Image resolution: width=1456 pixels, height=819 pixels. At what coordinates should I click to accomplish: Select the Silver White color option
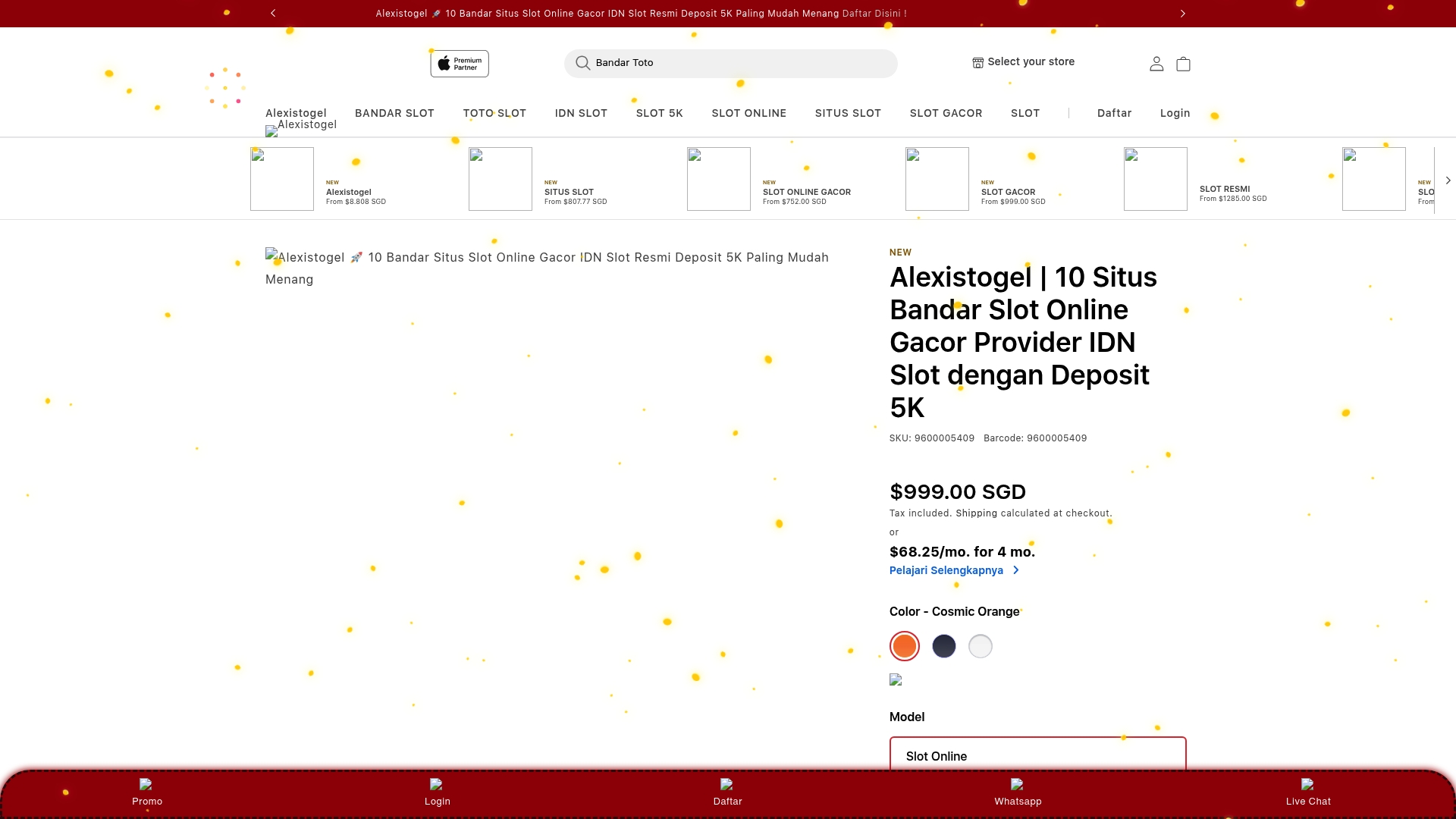click(x=981, y=646)
